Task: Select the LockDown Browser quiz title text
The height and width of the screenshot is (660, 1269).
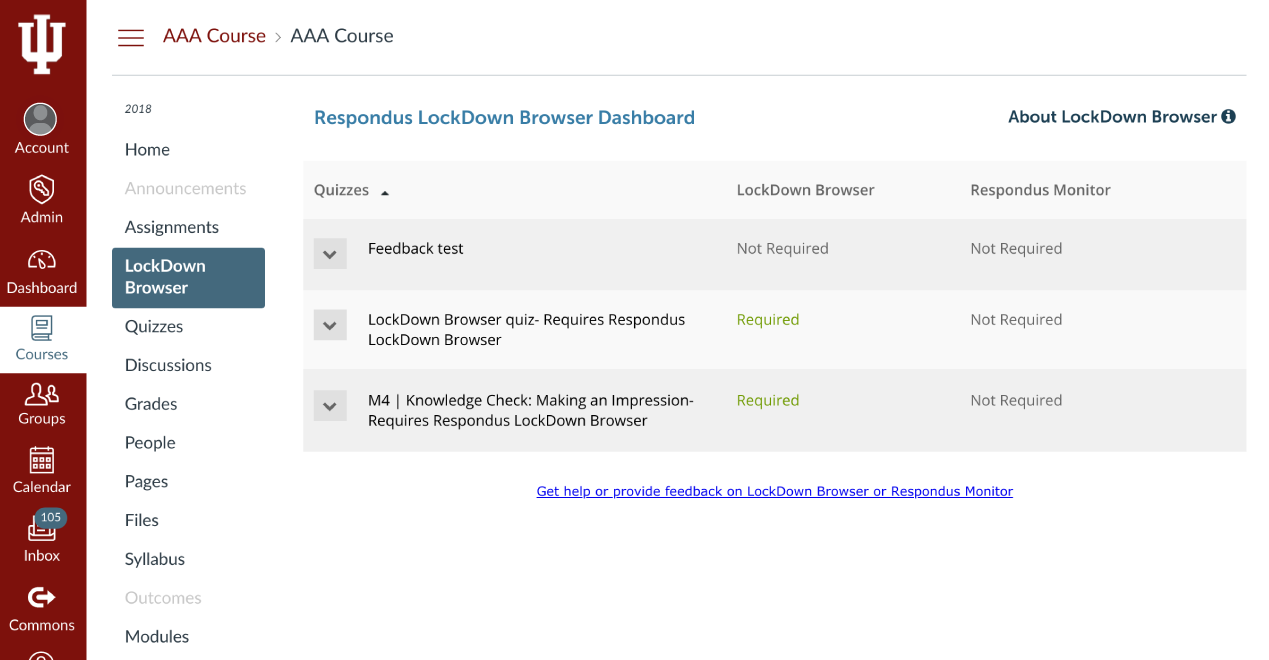Action: coord(527,330)
